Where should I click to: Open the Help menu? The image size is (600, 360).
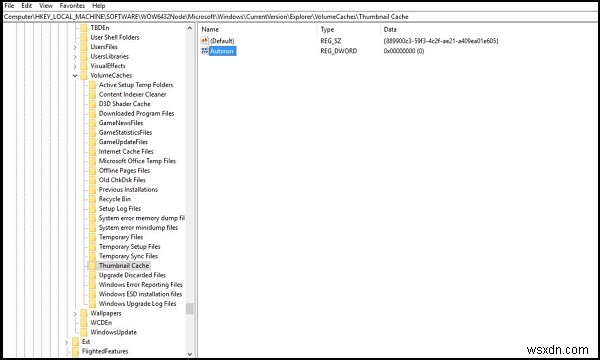[x=98, y=6]
